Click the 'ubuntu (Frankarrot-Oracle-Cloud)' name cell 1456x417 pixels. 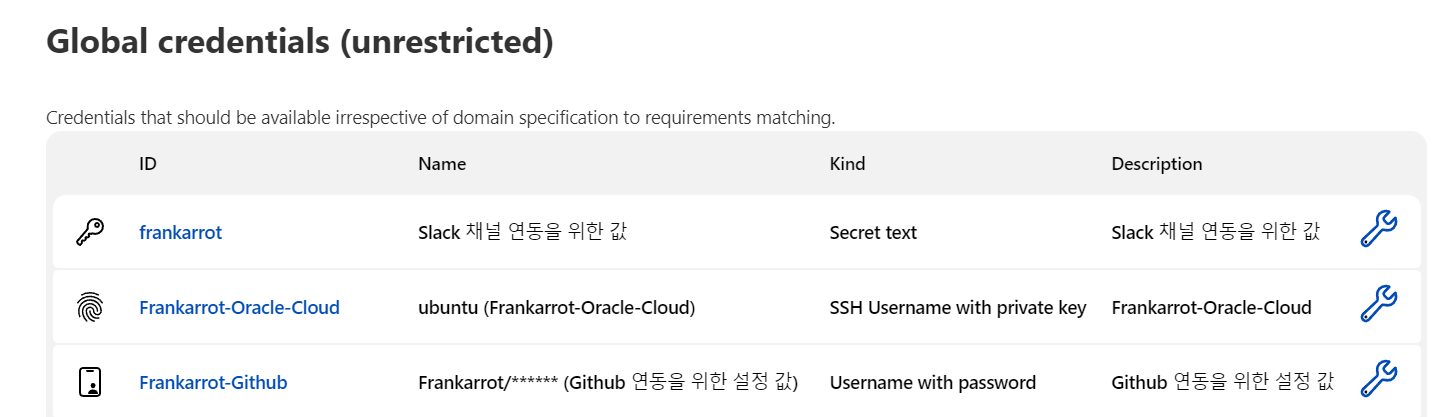tap(556, 307)
